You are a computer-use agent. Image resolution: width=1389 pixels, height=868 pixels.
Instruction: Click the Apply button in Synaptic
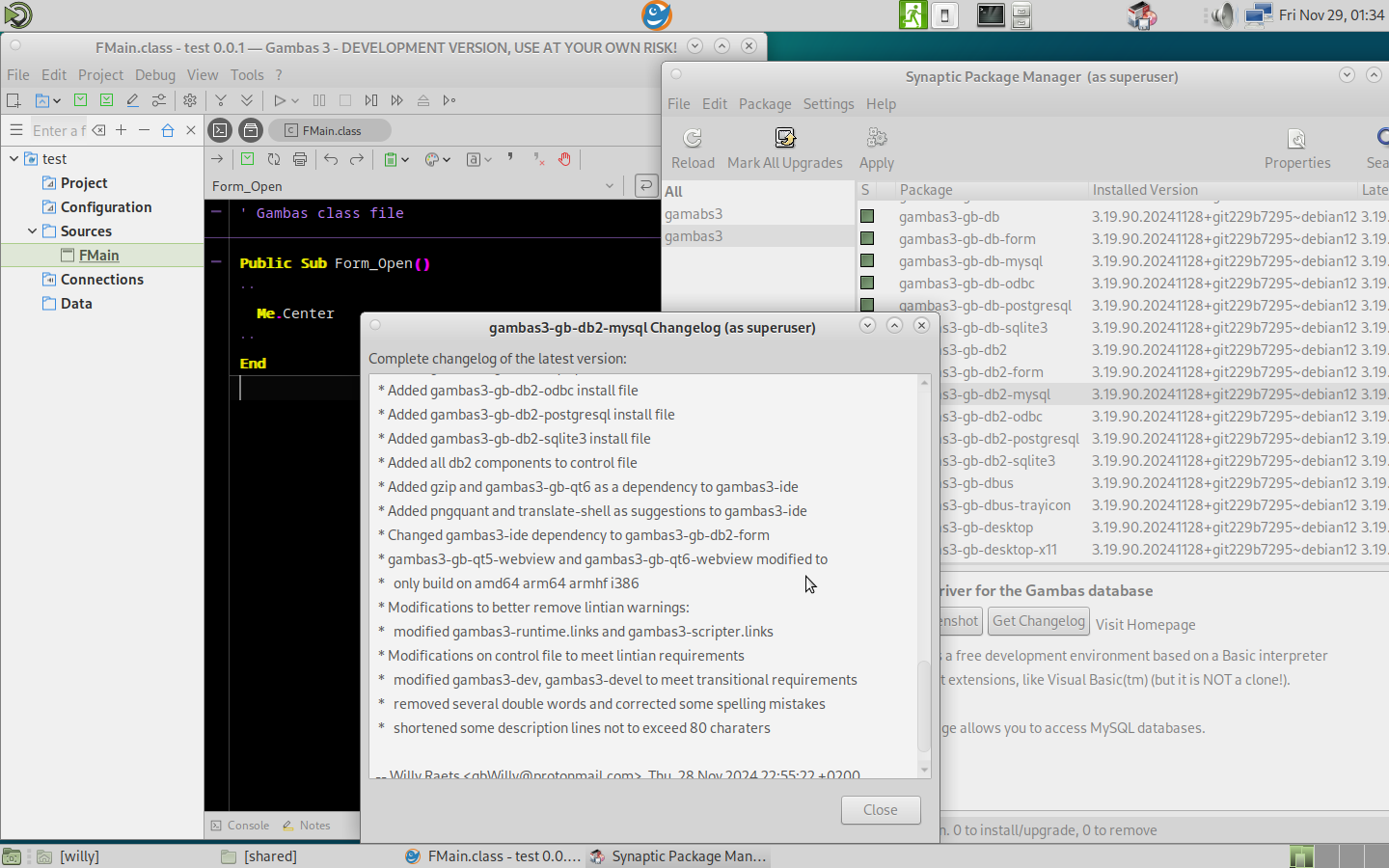[x=877, y=149]
